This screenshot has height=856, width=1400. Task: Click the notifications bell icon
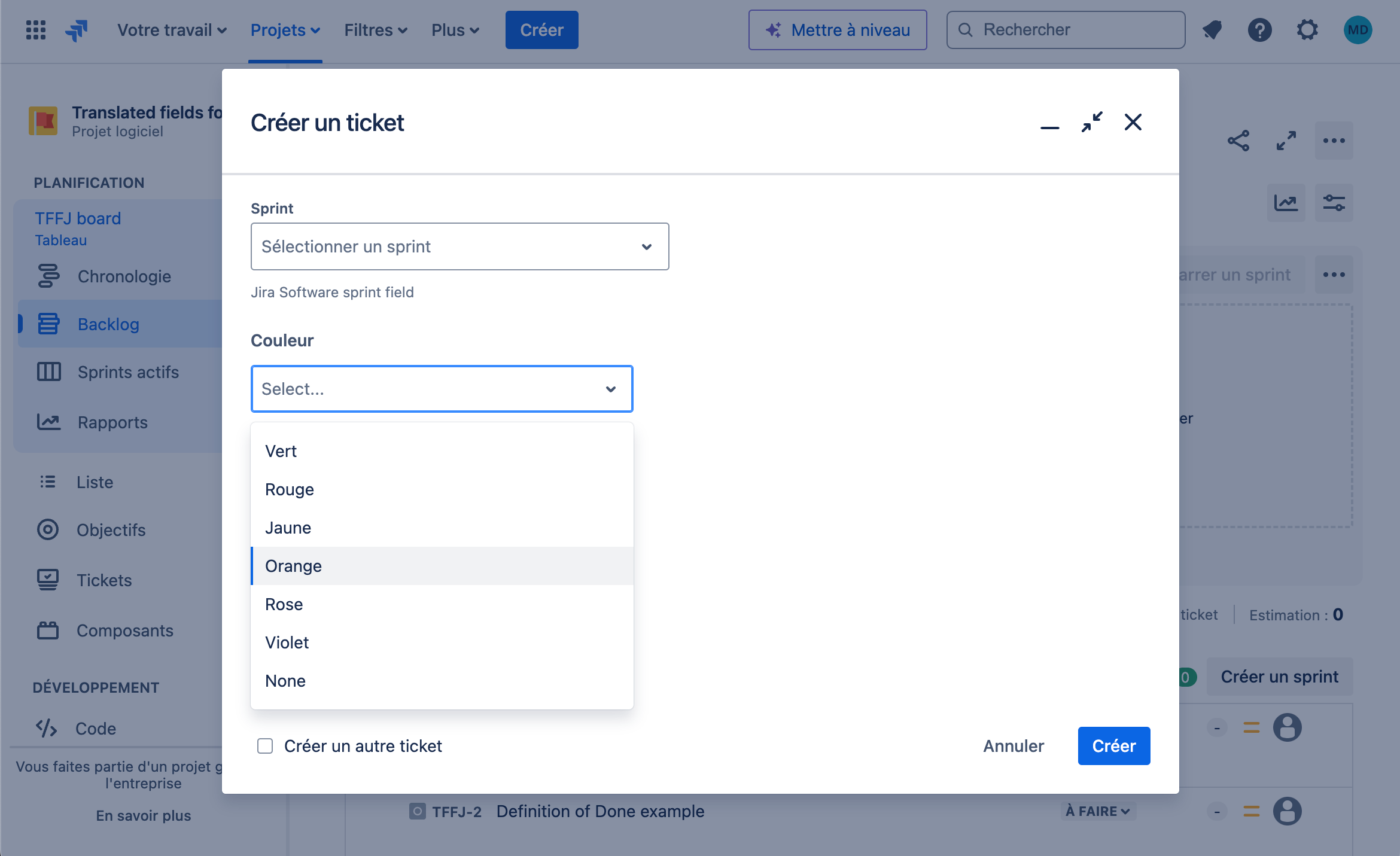pos(1212,30)
